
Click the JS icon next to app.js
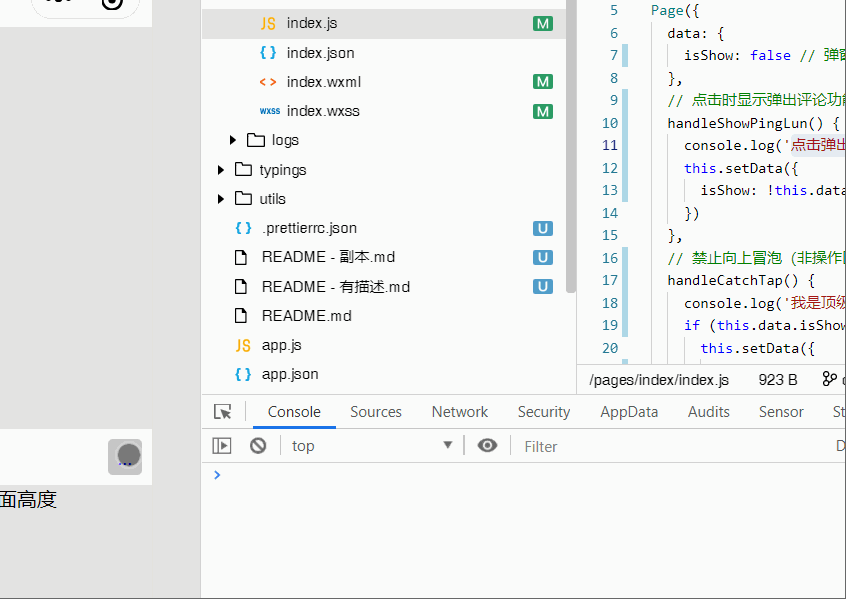tap(242, 345)
